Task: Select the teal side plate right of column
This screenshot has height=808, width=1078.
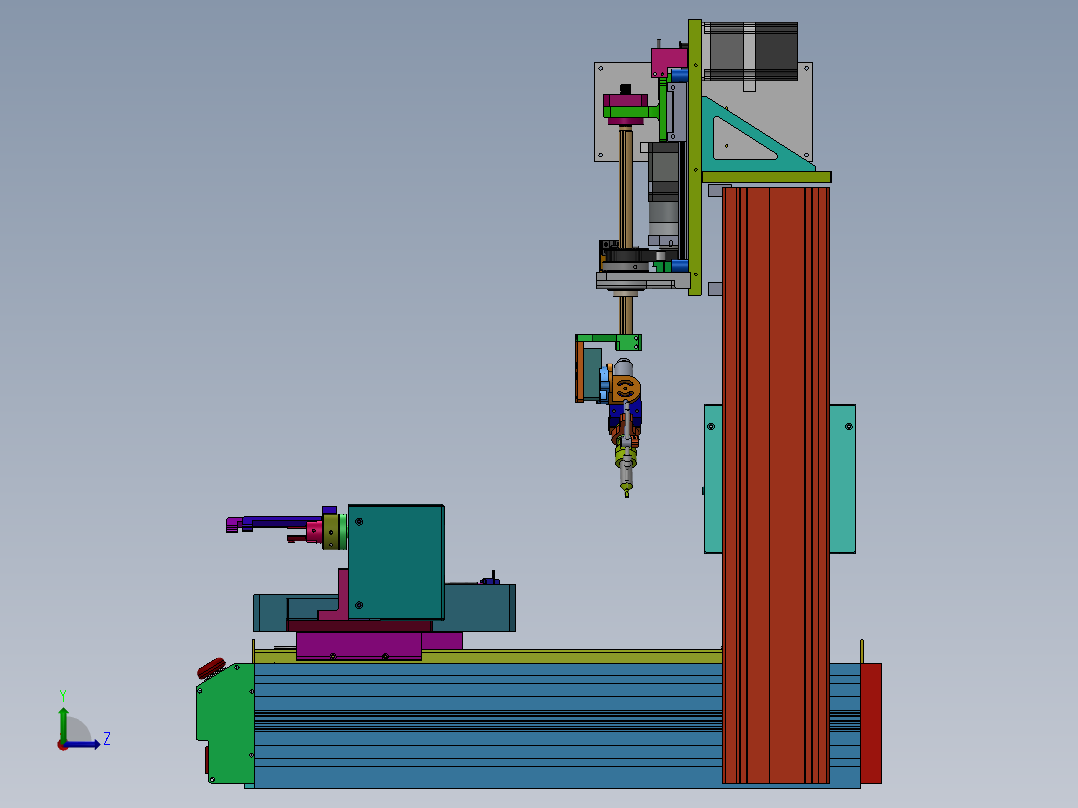Action: (842, 479)
